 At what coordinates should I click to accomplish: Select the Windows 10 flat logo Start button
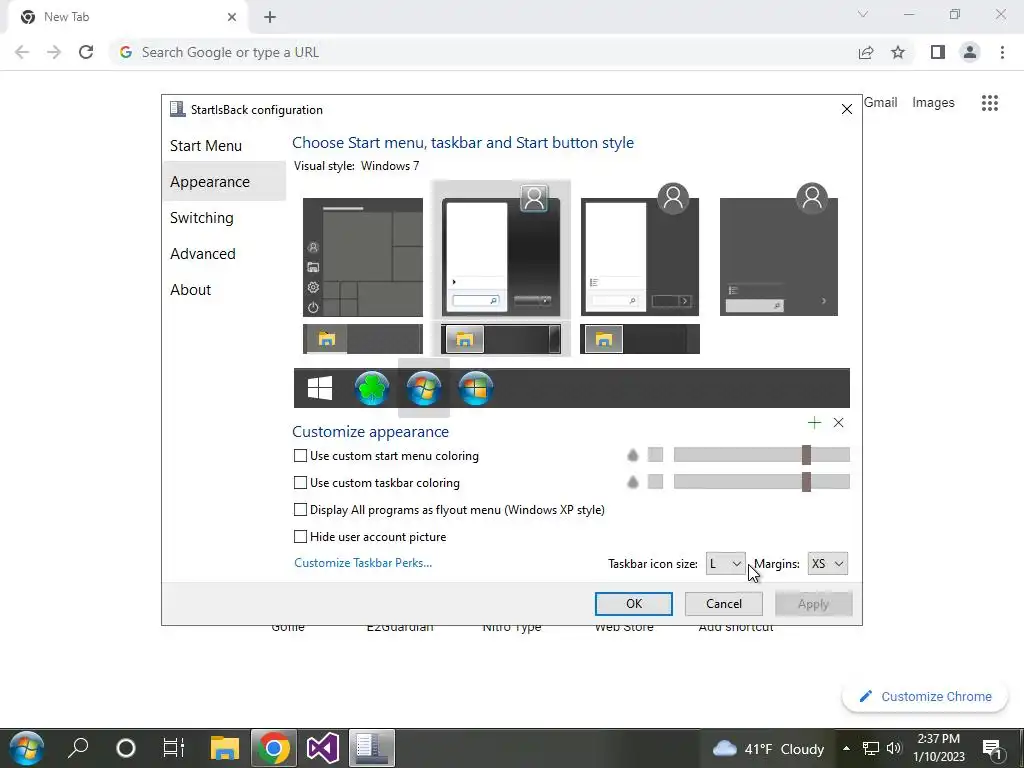point(319,388)
